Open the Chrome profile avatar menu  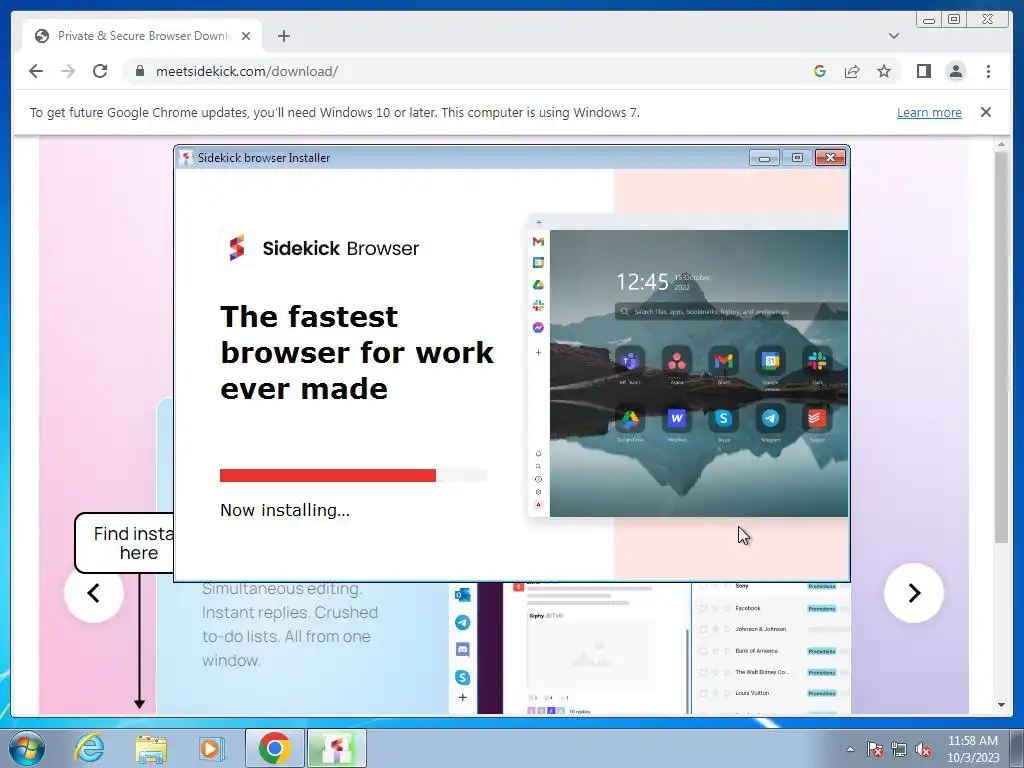[x=955, y=71]
